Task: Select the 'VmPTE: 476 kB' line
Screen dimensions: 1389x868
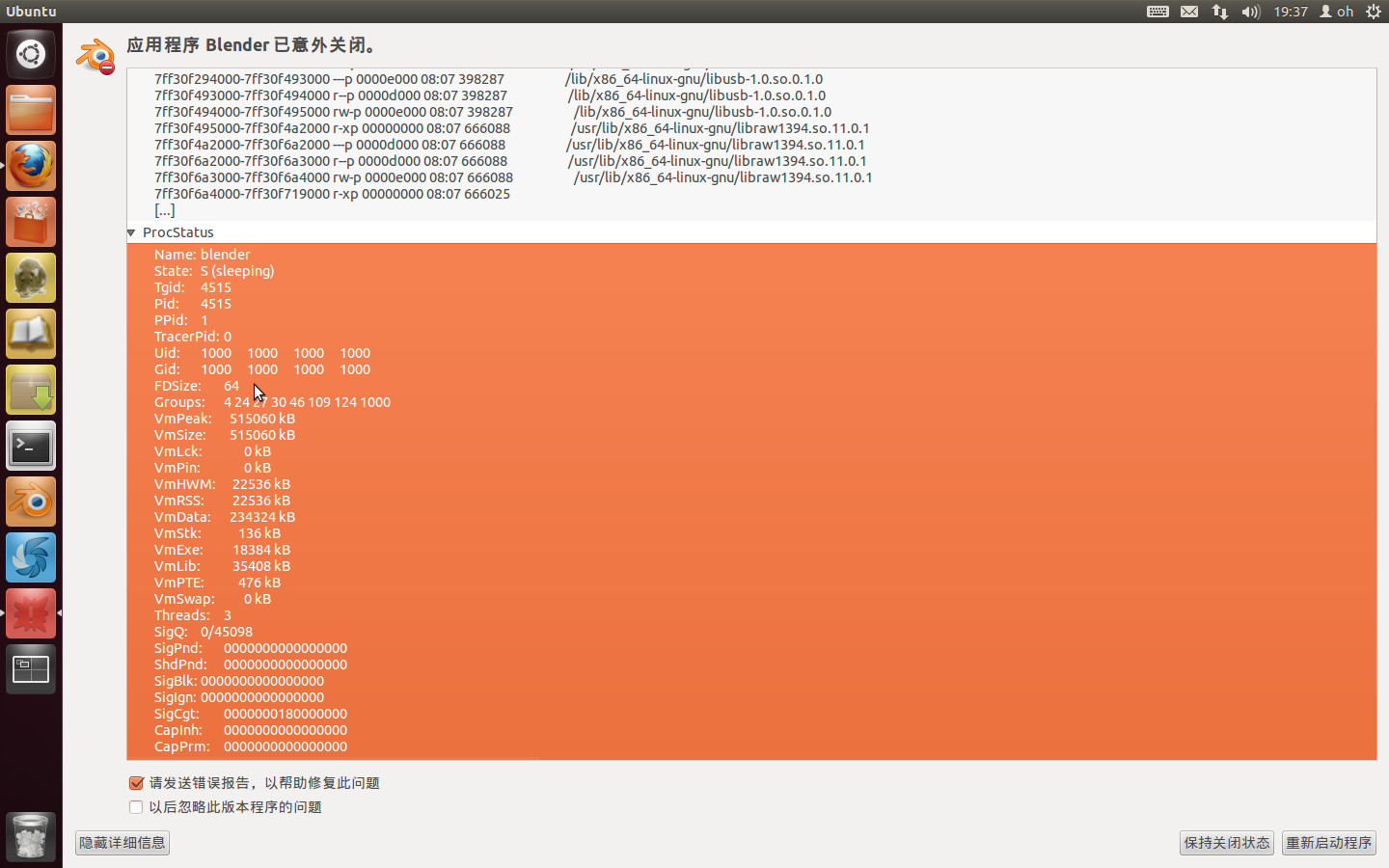Action: coord(217,583)
